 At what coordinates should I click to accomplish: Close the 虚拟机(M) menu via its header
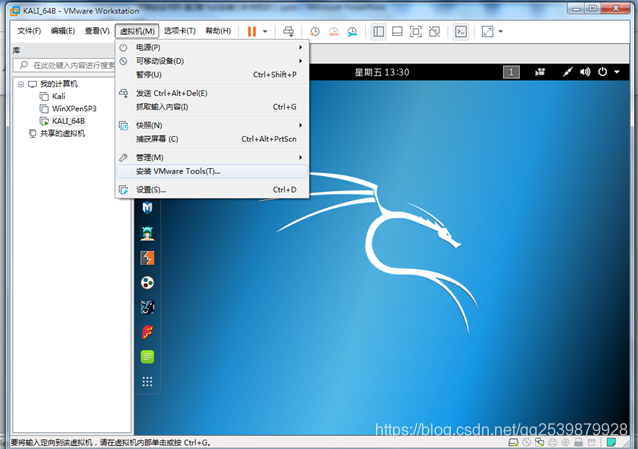pyautogui.click(x=137, y=31)
